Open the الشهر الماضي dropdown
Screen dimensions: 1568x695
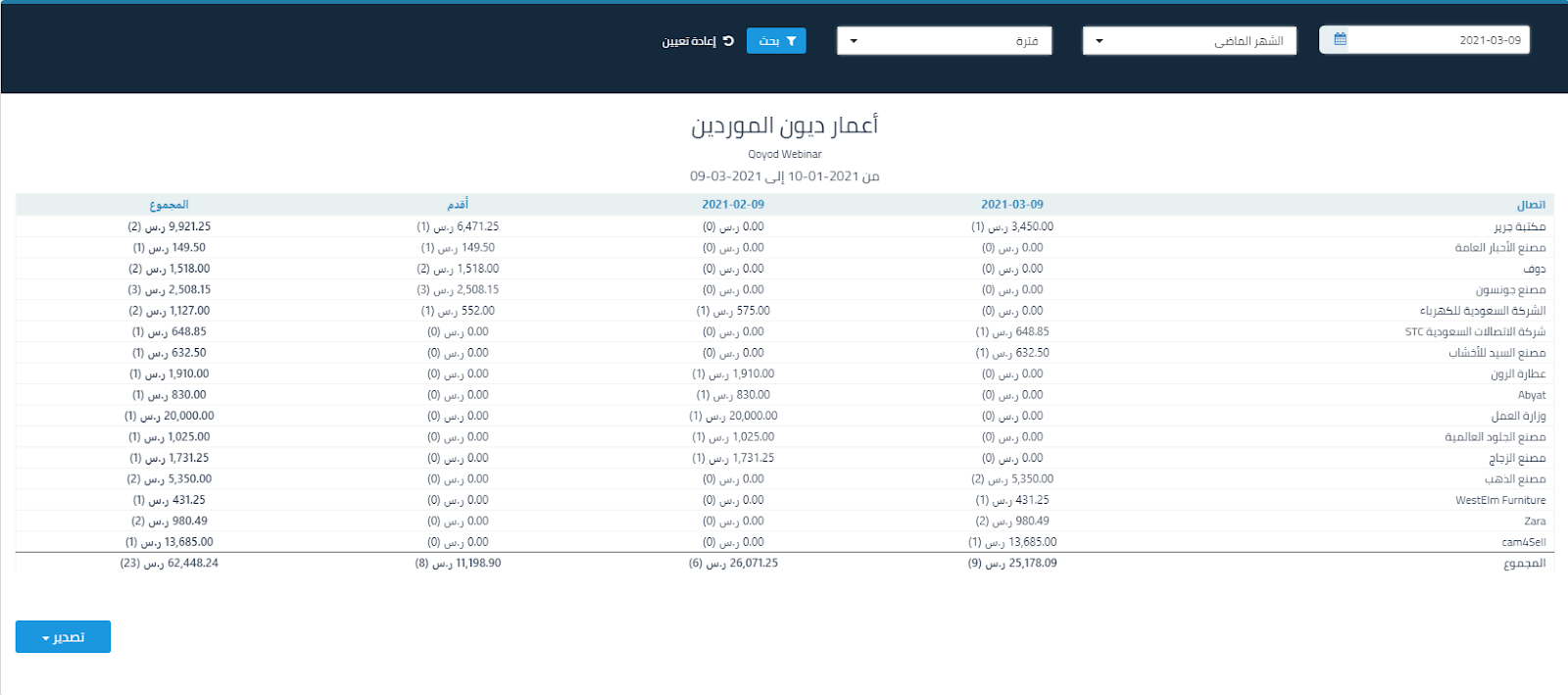click(x=1189, y=41)
